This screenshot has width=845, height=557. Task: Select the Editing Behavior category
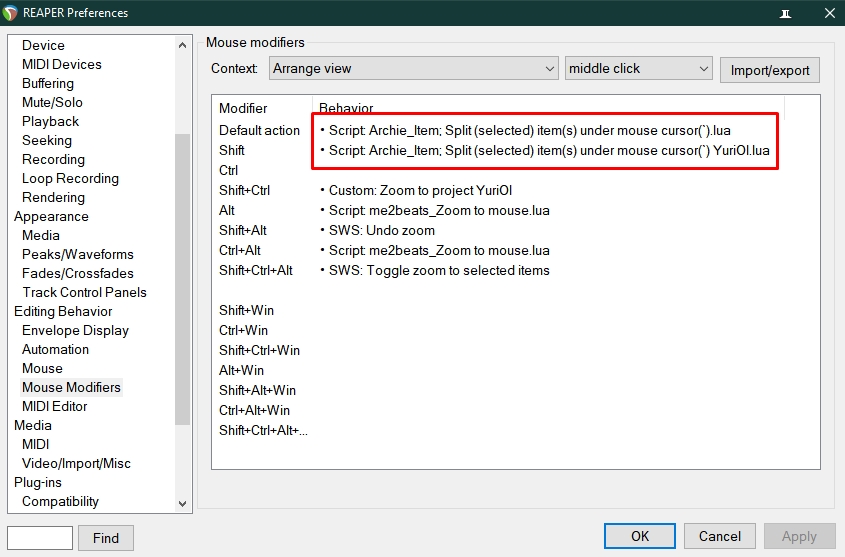(x=63, y=311)
